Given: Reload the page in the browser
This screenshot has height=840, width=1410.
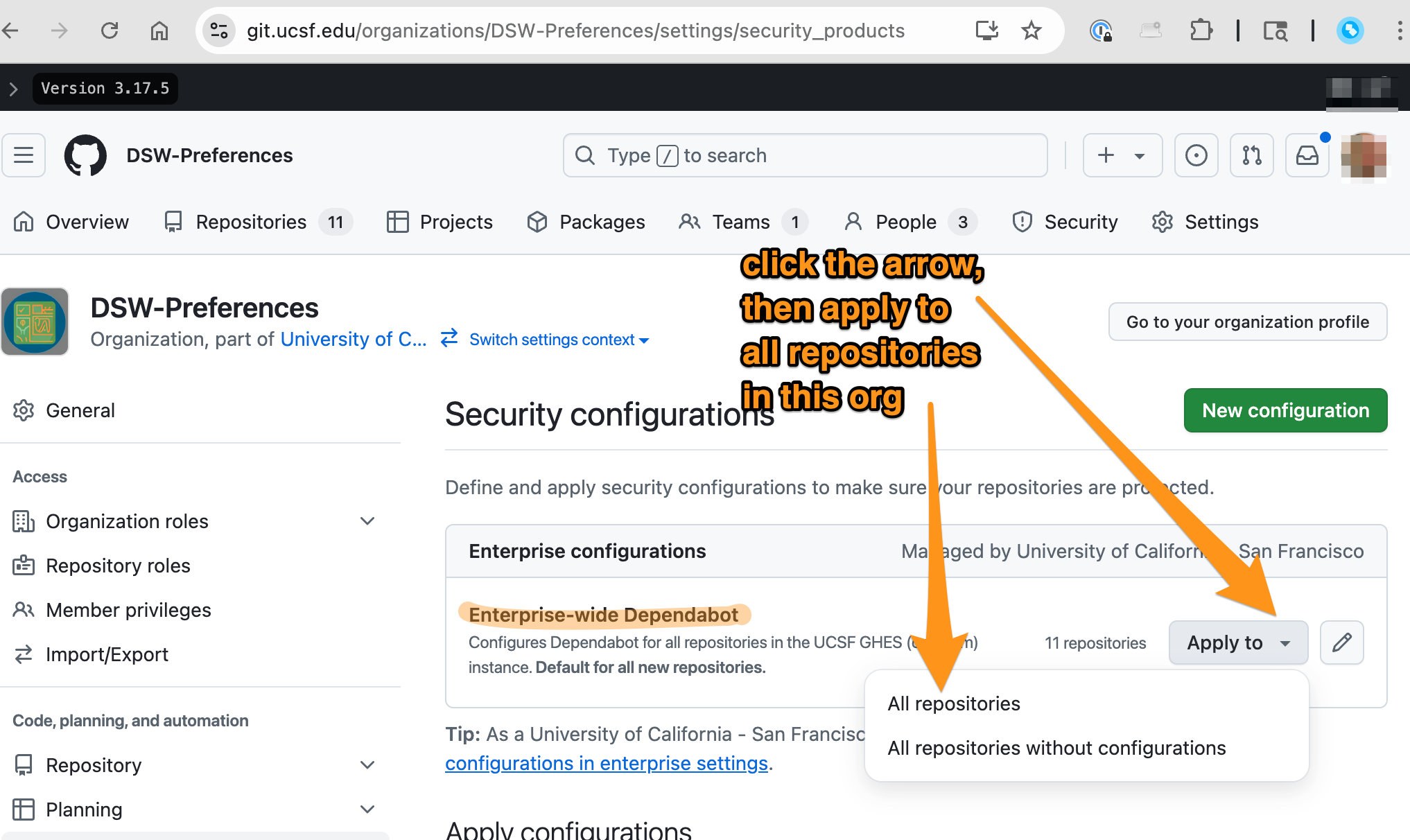Looking at the screenshot, I should (110, 30).
